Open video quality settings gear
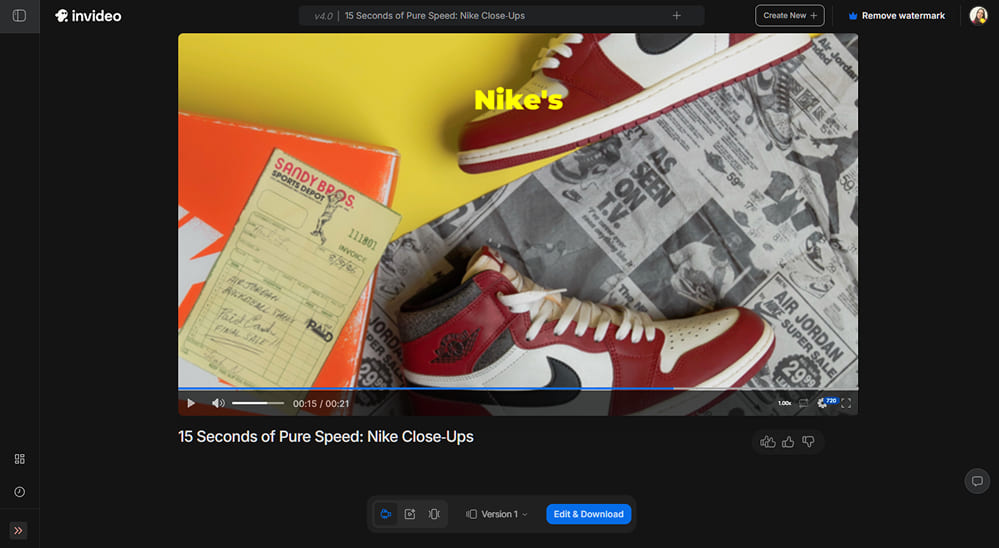The image size is (999, 548). pos(824,403)
